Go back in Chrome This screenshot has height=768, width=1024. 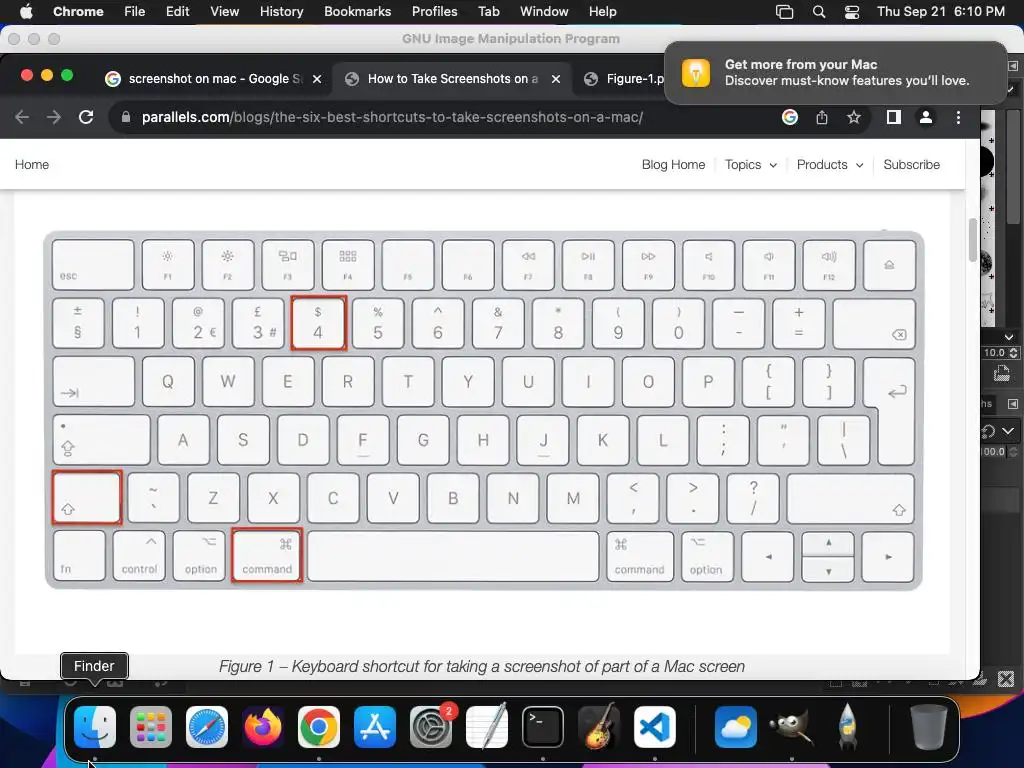[x=22, y=117]
